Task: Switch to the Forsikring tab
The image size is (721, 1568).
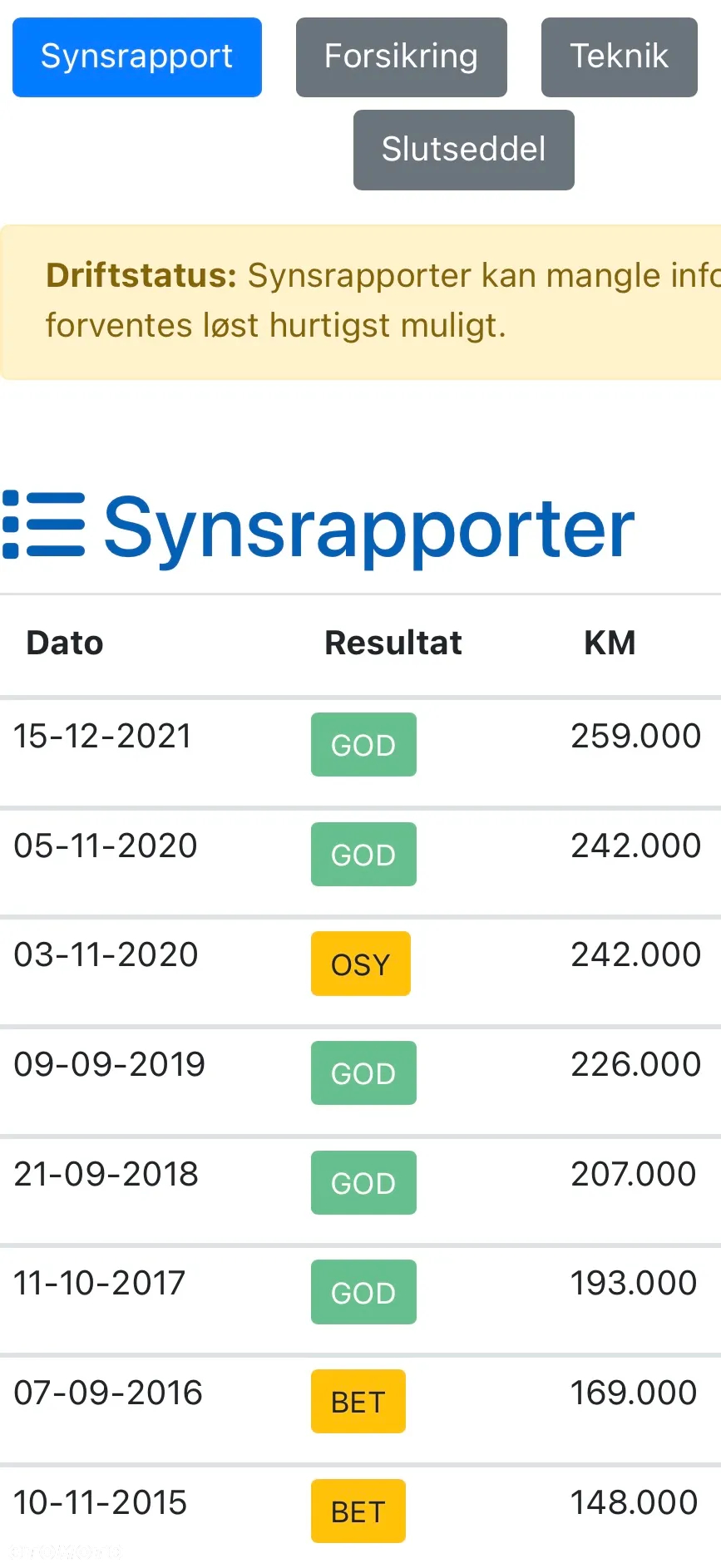Action: pos(402,57)
